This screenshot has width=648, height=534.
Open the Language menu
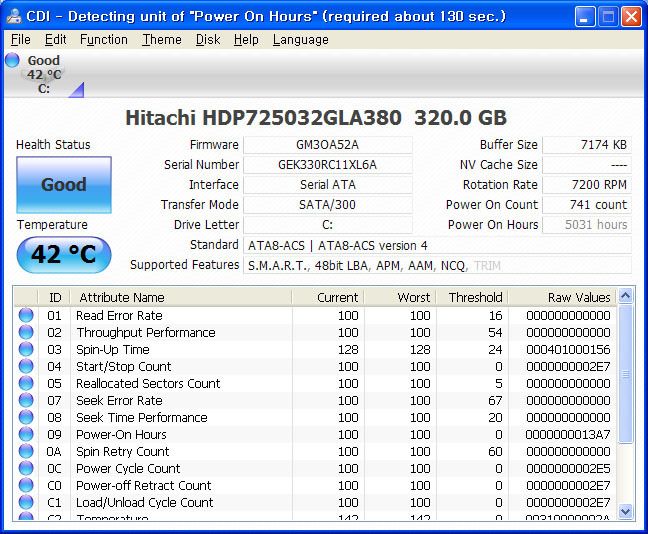[300, 40]
